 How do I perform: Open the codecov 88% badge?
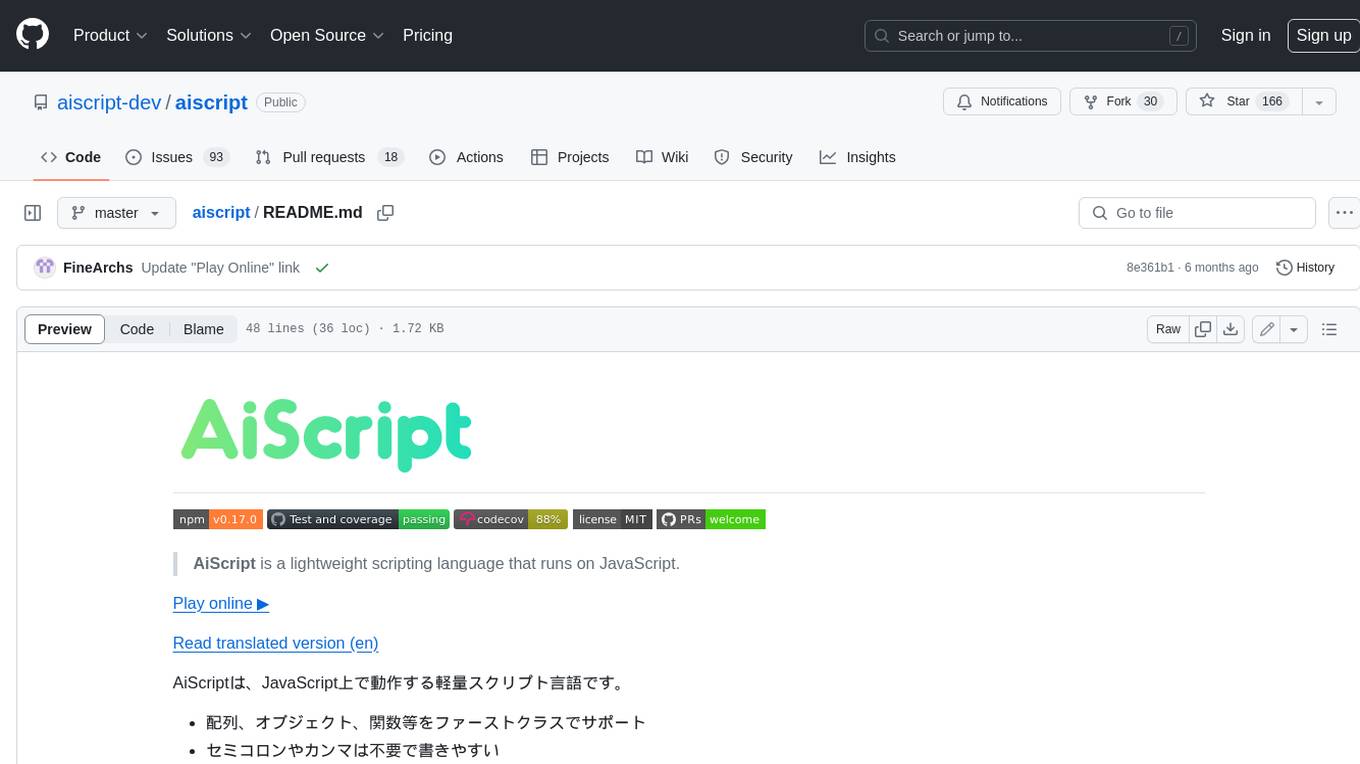pyautogui.click(x=511, y=519)
